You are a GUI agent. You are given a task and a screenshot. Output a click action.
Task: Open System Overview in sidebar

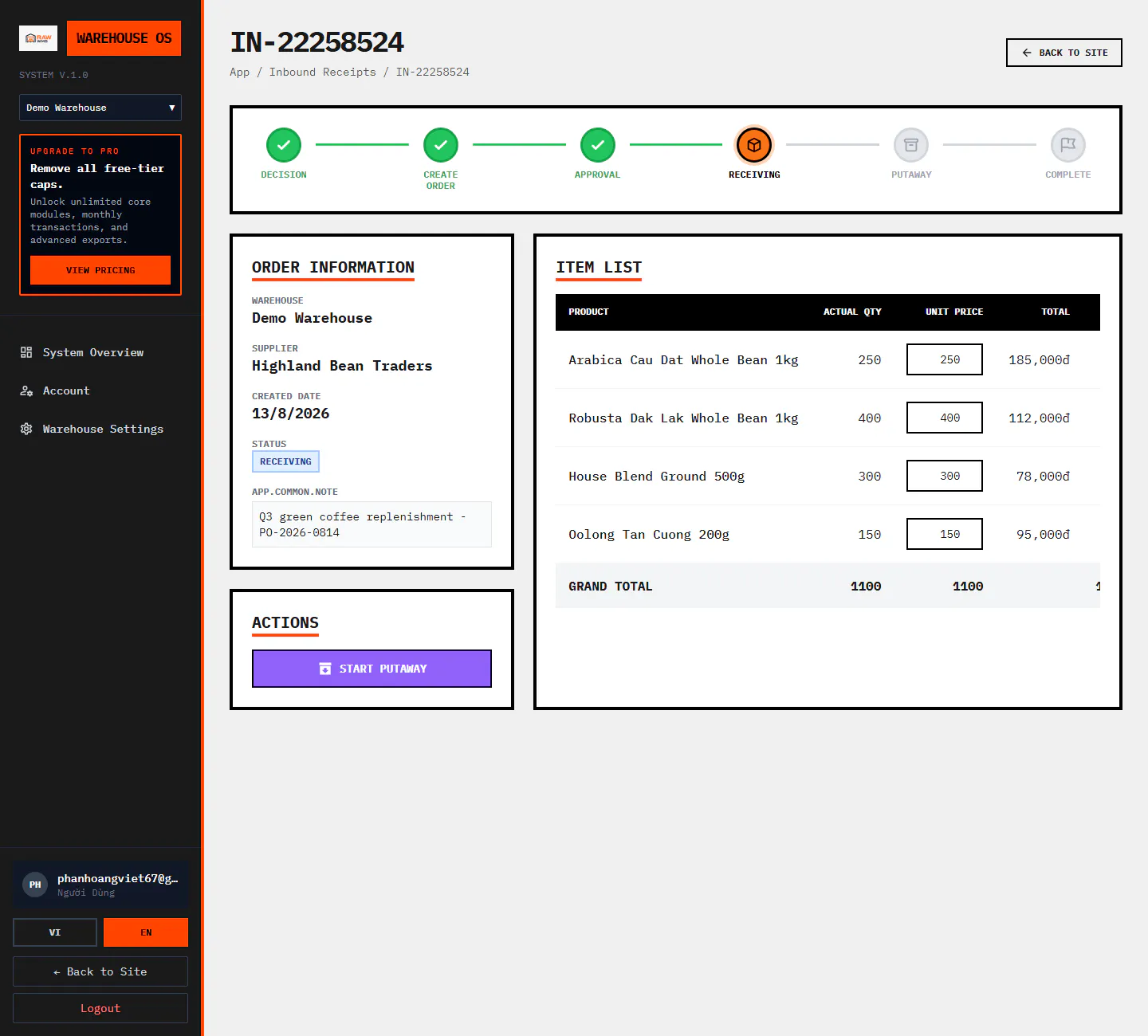coord(100,352)
